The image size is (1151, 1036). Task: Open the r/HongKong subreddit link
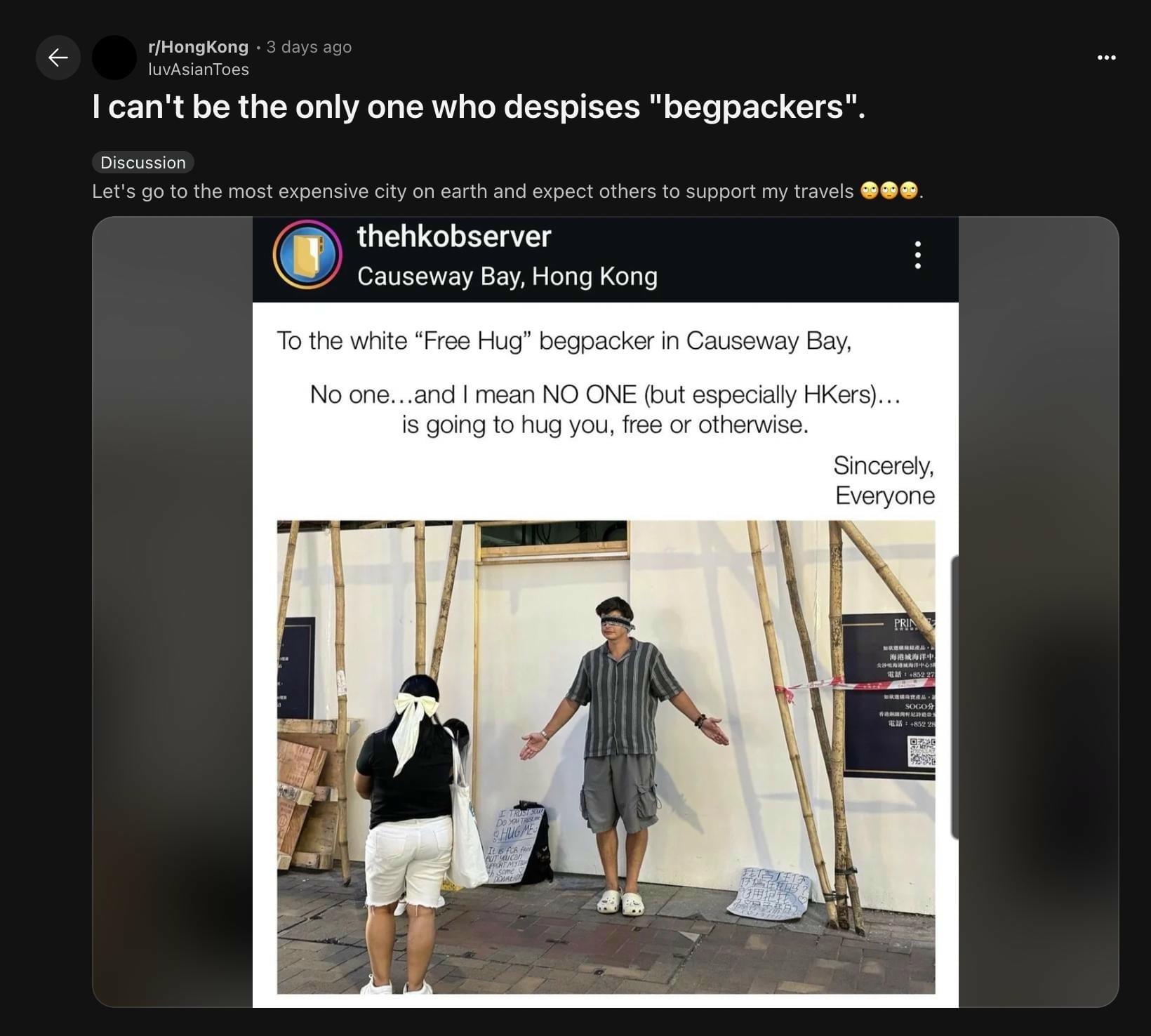pos(198,47)
